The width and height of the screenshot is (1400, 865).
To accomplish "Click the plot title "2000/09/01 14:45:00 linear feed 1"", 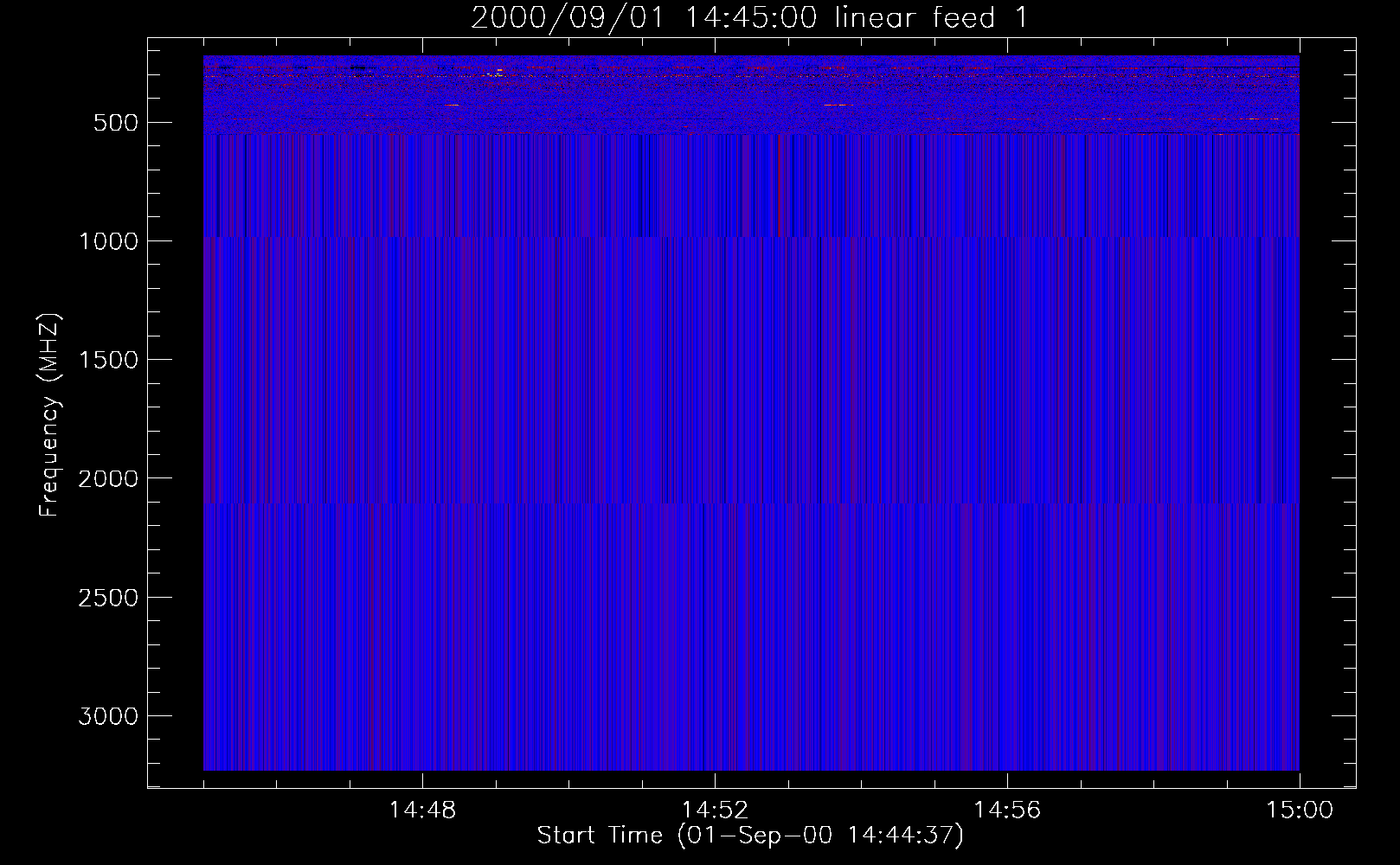I will tap(749, 17).
